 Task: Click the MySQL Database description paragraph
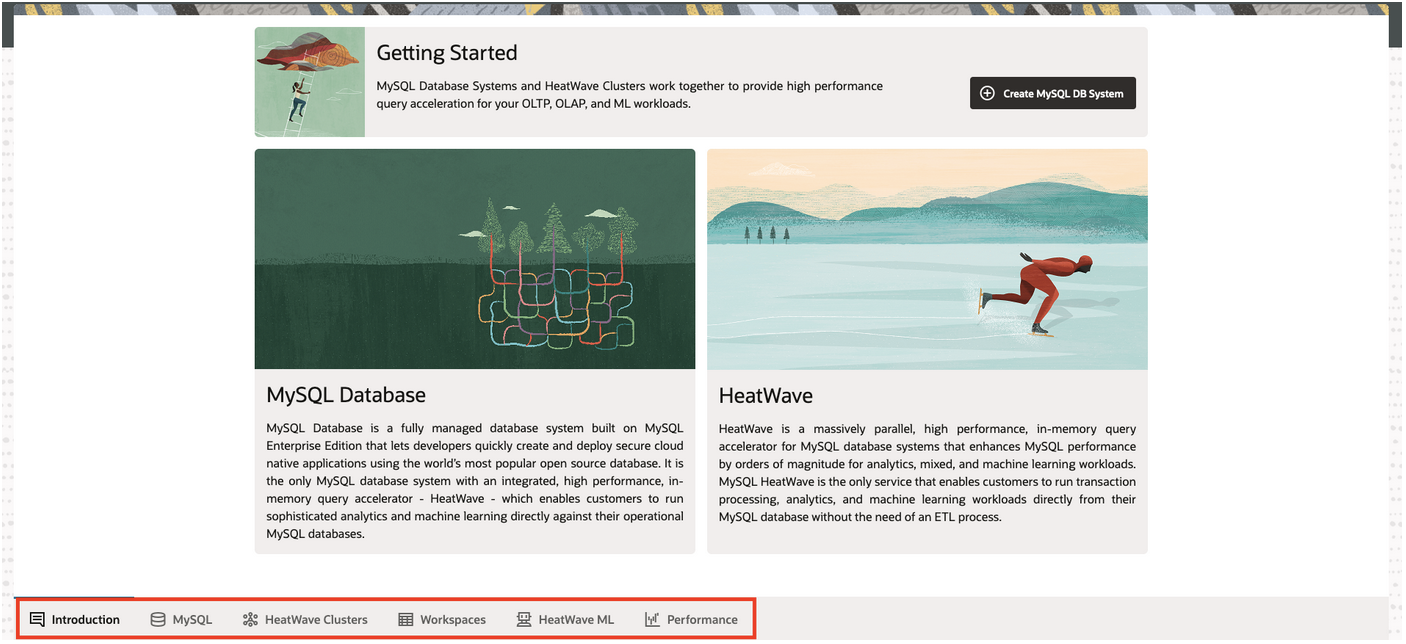475,481
